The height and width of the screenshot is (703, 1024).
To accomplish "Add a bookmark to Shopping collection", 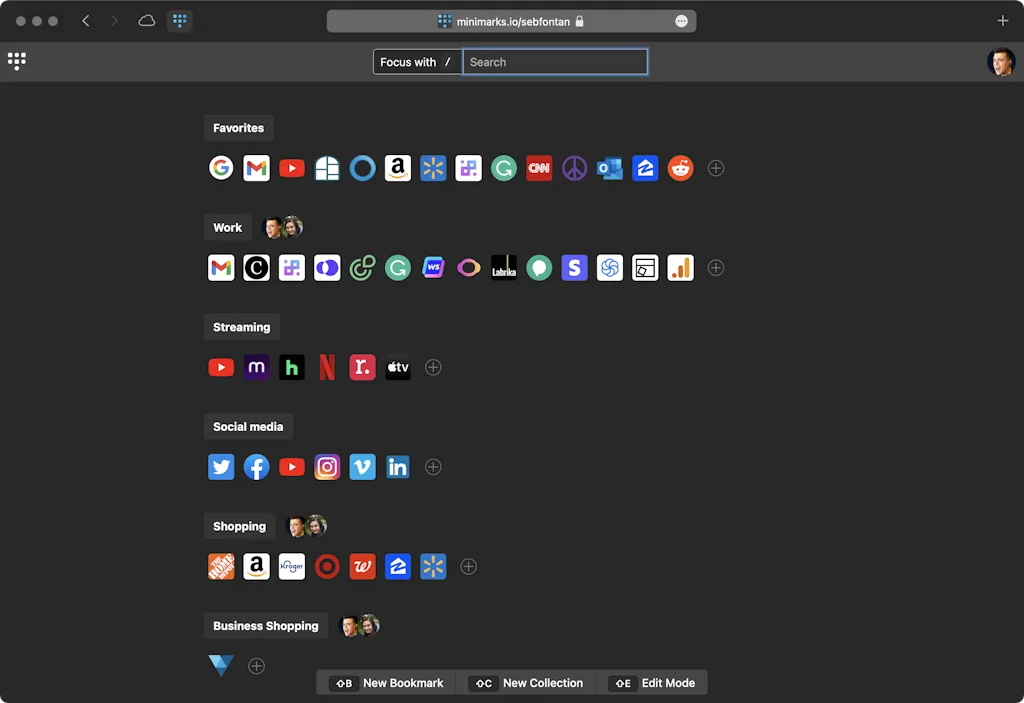I will coord(468,566).
